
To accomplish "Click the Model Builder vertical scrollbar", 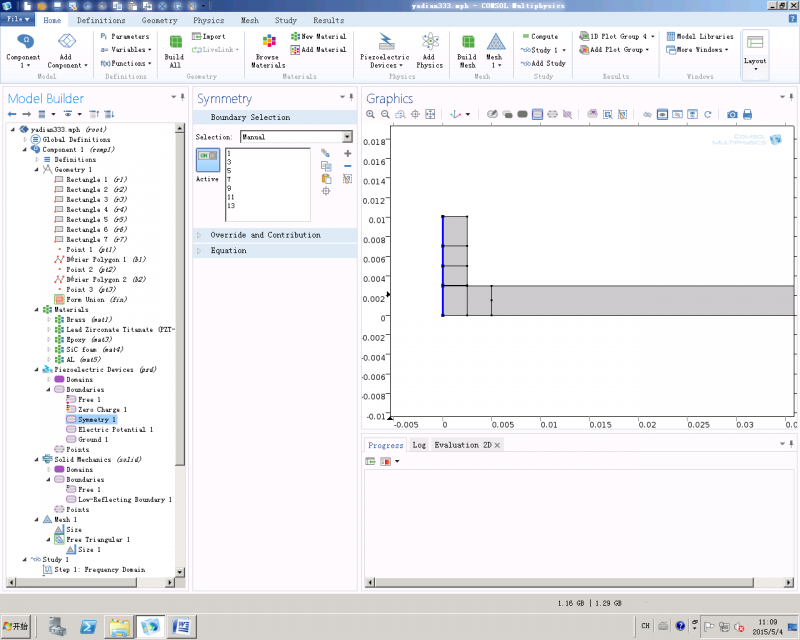I will click(x=181, y=300).
